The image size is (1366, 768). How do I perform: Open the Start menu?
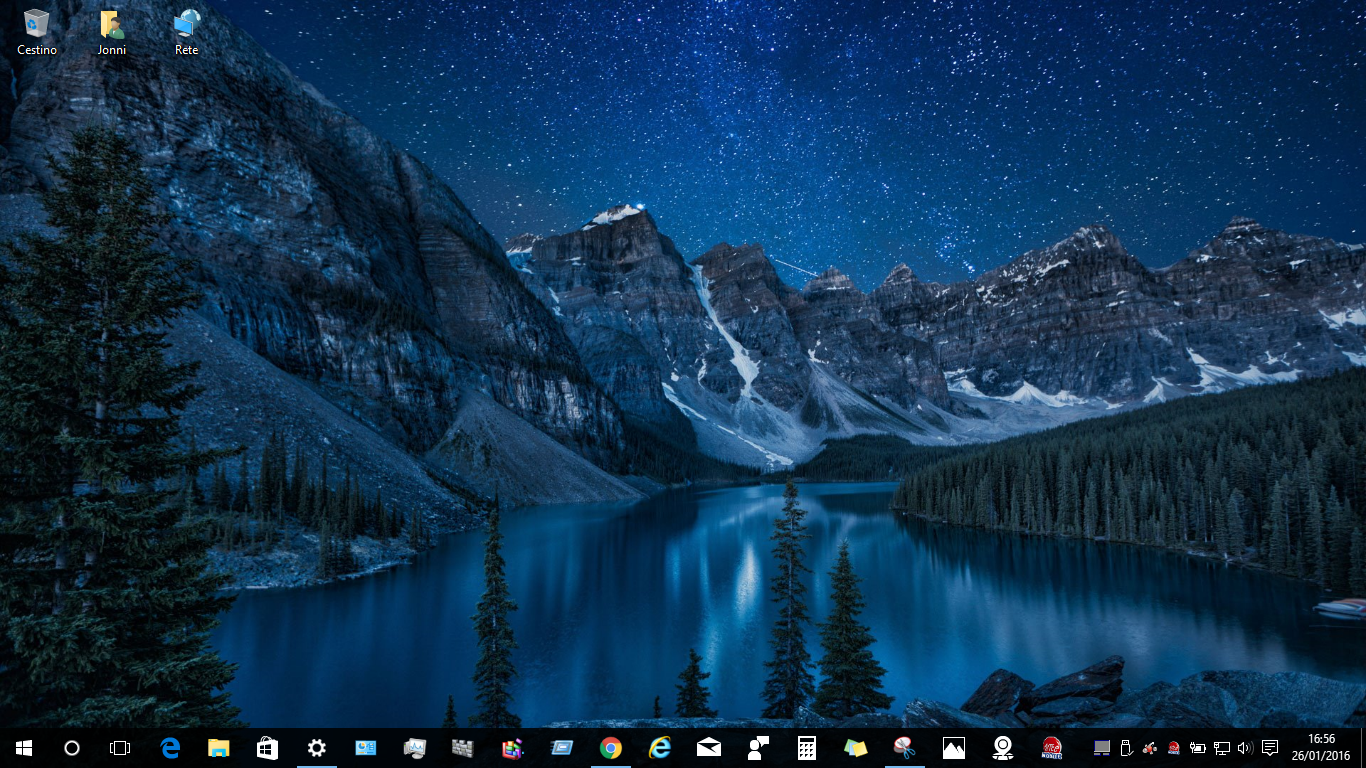coord(21,747)
